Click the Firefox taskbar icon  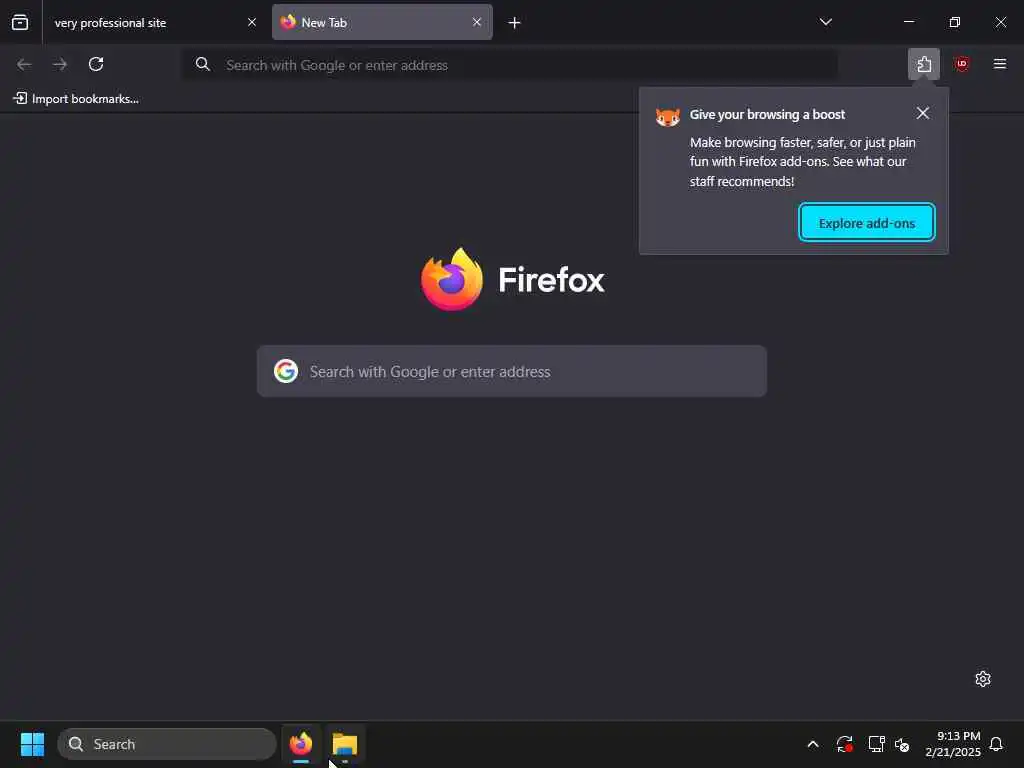(301, 744)
